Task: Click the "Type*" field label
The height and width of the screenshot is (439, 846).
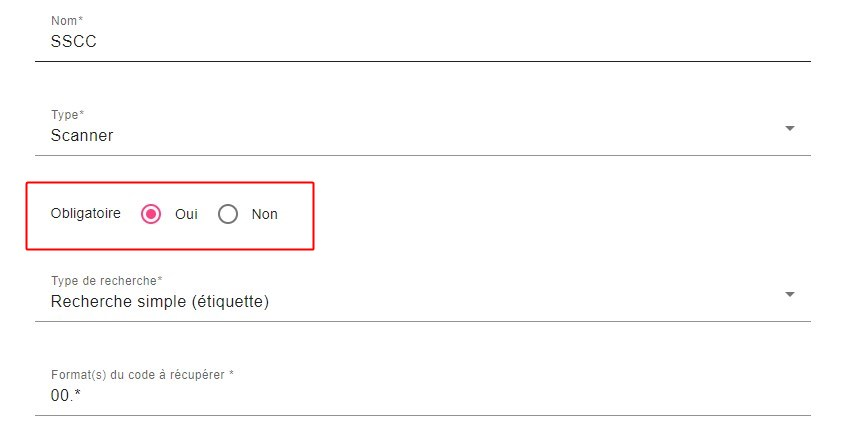Action: [x=68, y=115]
